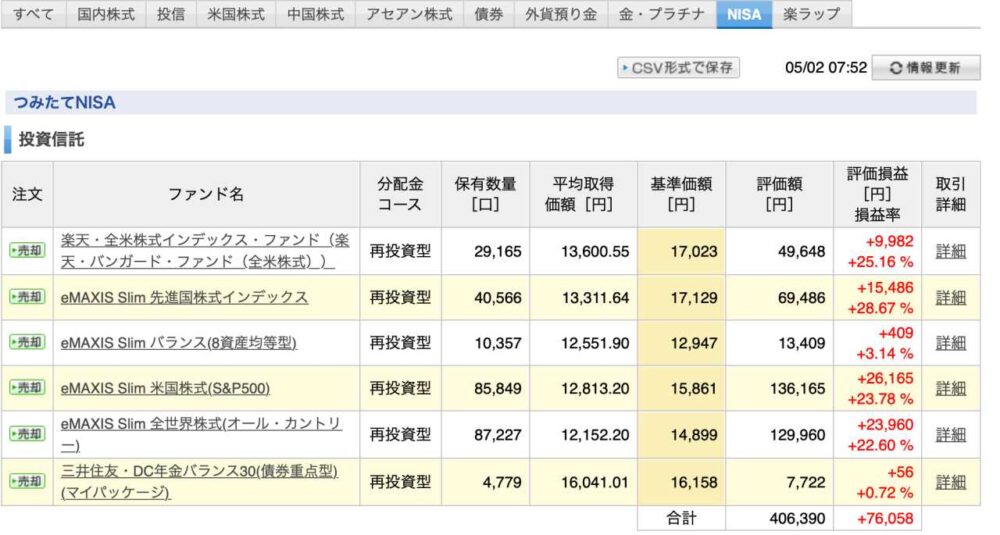
Task: View 詳細 for 全世界株式 row
Action: (x=950, y=434)
